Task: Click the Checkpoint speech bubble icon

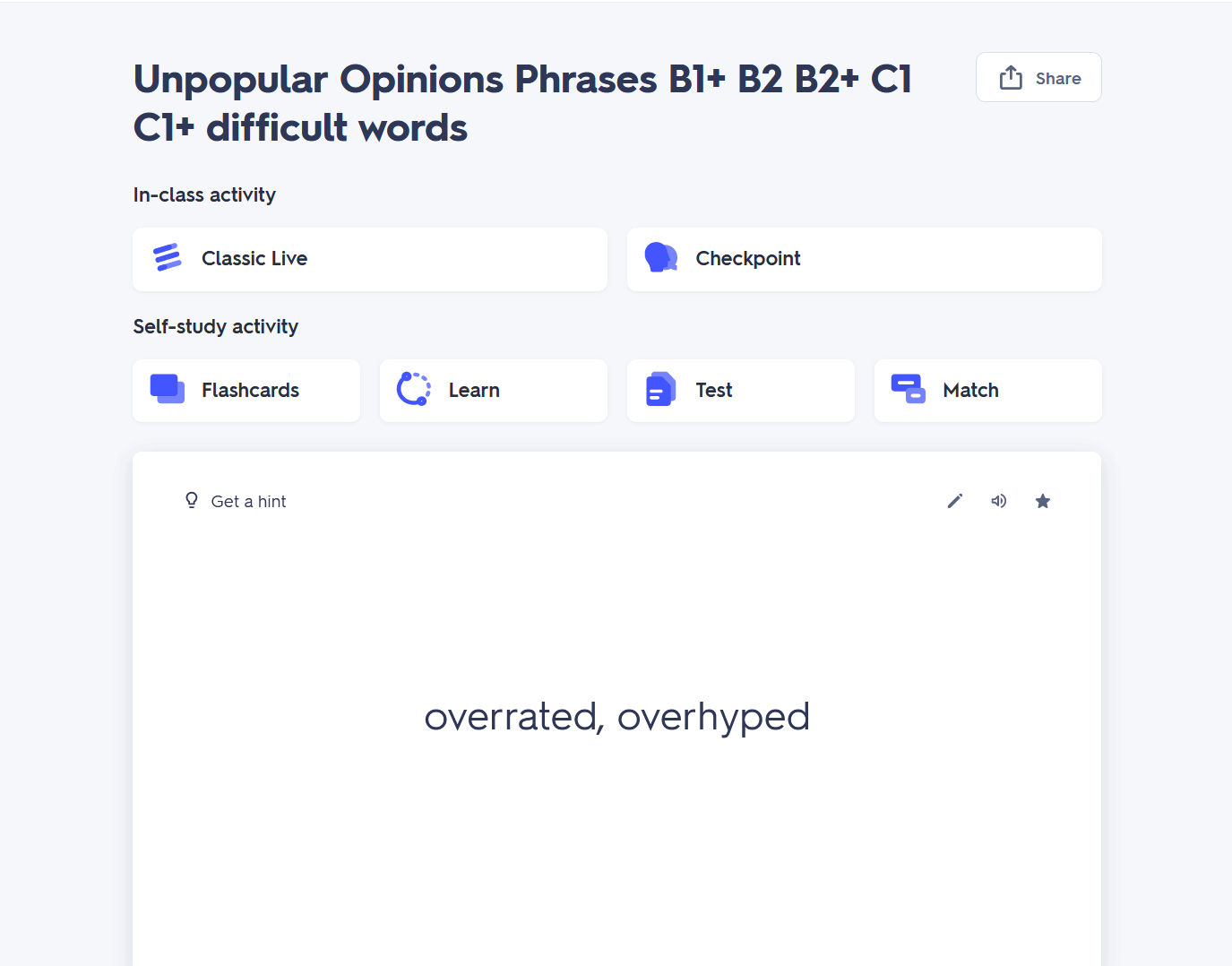Action: [x=661, y=258]
